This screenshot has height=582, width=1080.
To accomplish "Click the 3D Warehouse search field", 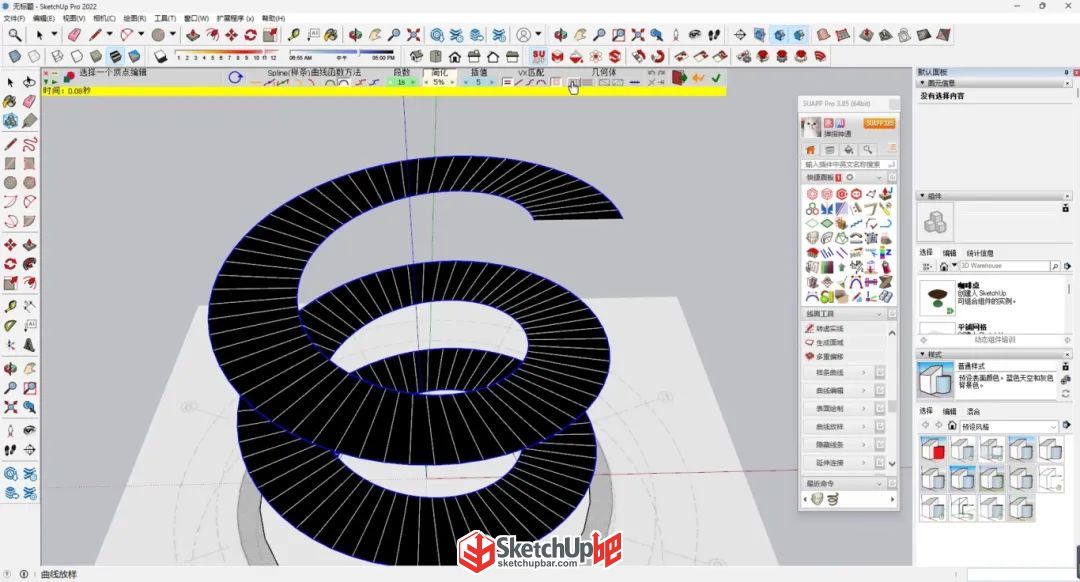I will pyautogui.click(x=1004, y=266).
